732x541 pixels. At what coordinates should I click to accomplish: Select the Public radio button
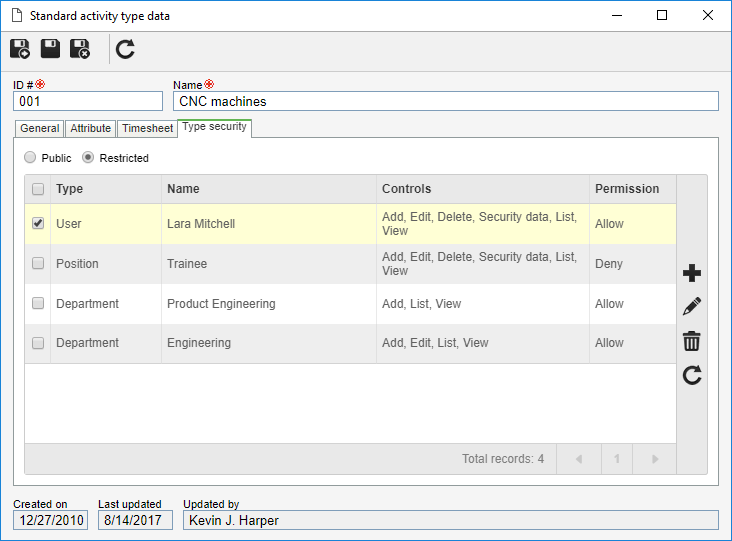30,157
